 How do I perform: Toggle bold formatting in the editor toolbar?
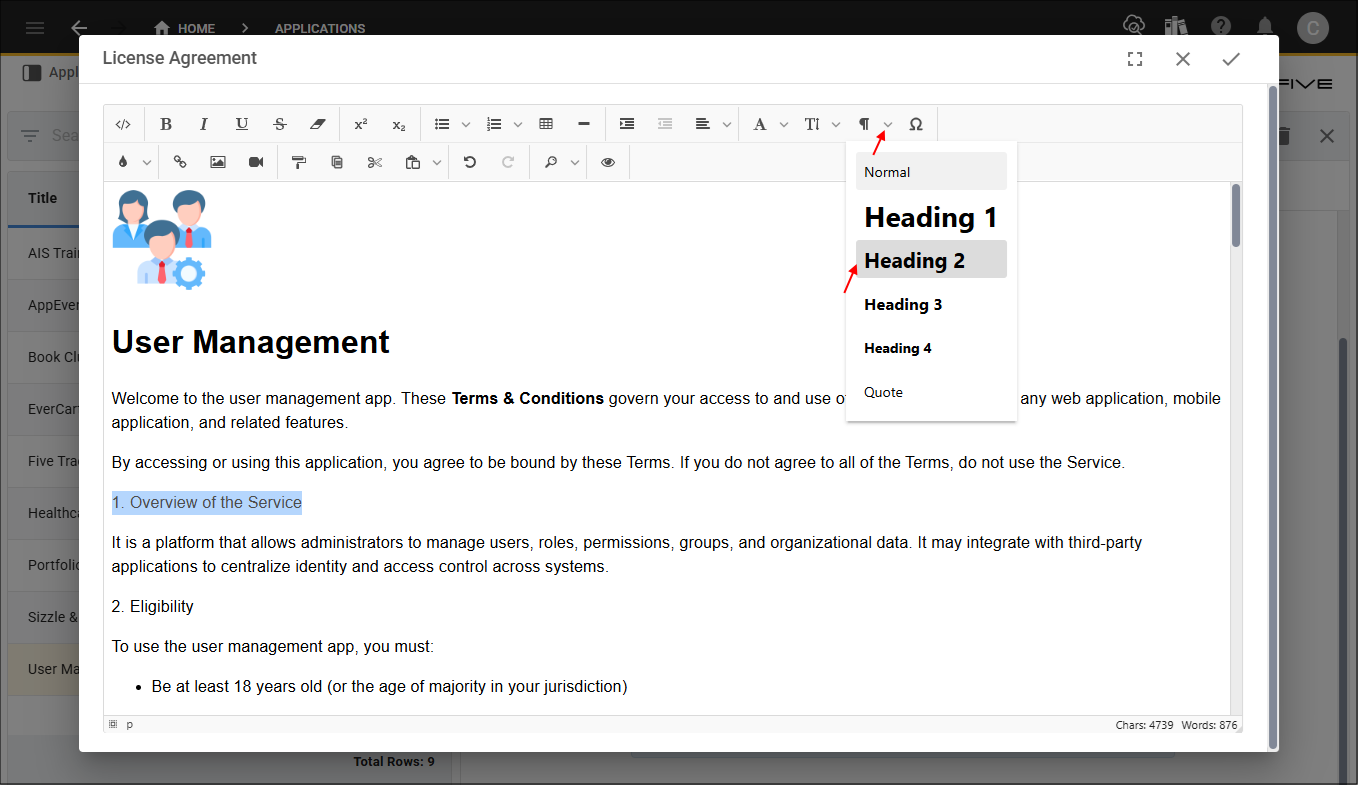point(166,124)
